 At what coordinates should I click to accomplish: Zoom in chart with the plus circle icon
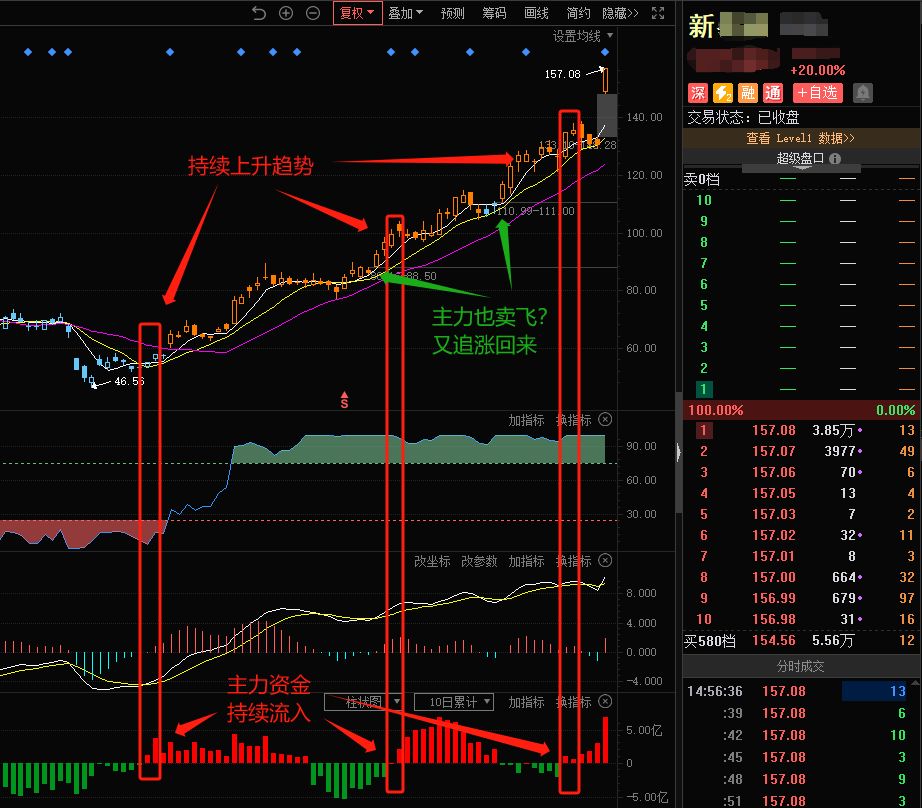pyautogui.click(x=286, y=13)
